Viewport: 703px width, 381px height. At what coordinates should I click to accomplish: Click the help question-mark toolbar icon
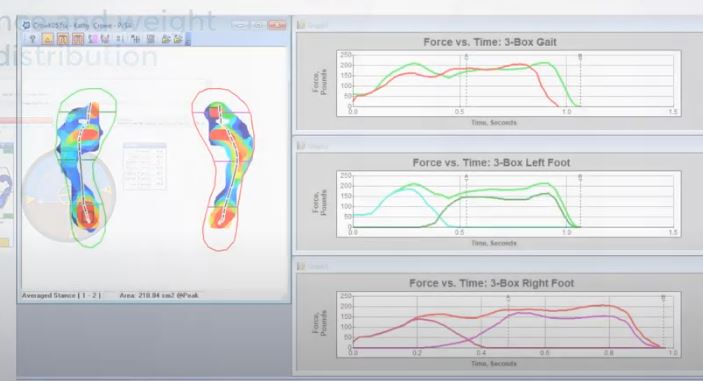click(32, 39)
